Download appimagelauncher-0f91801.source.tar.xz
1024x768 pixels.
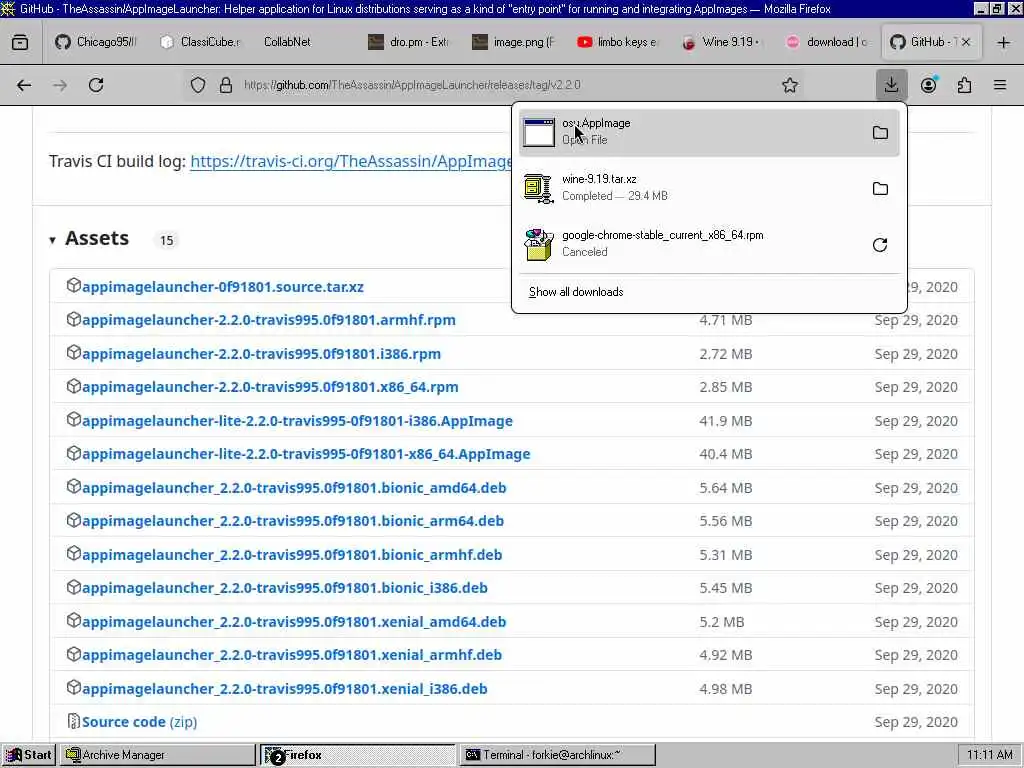pos(223,287)
